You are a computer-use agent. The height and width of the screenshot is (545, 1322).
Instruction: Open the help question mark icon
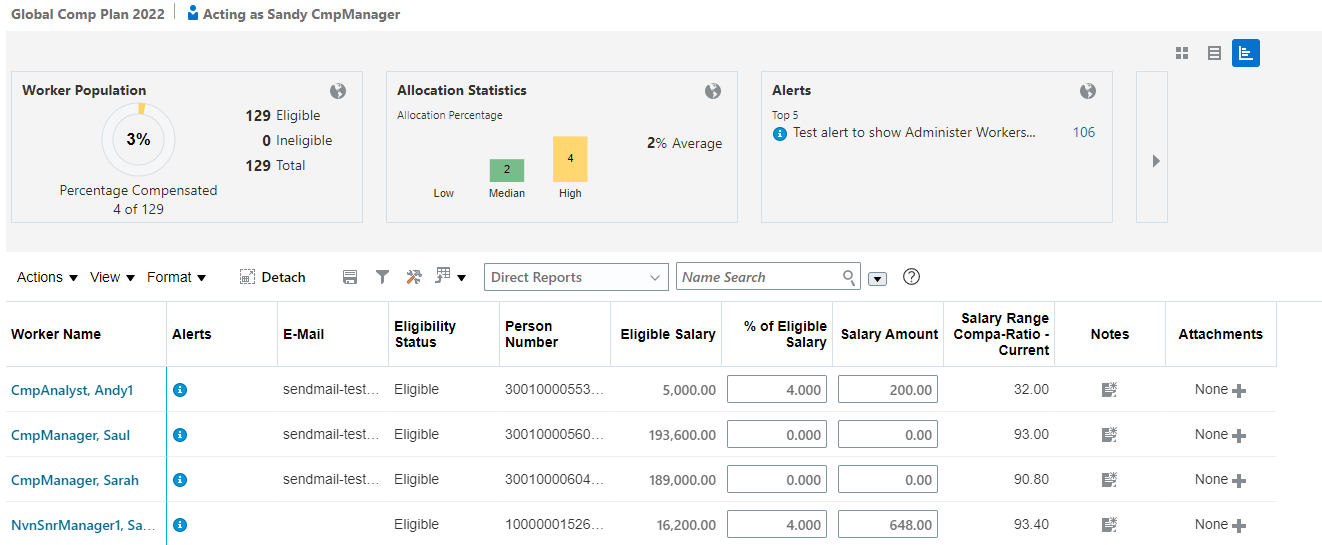pyautogui.click(x=911, y=277)
